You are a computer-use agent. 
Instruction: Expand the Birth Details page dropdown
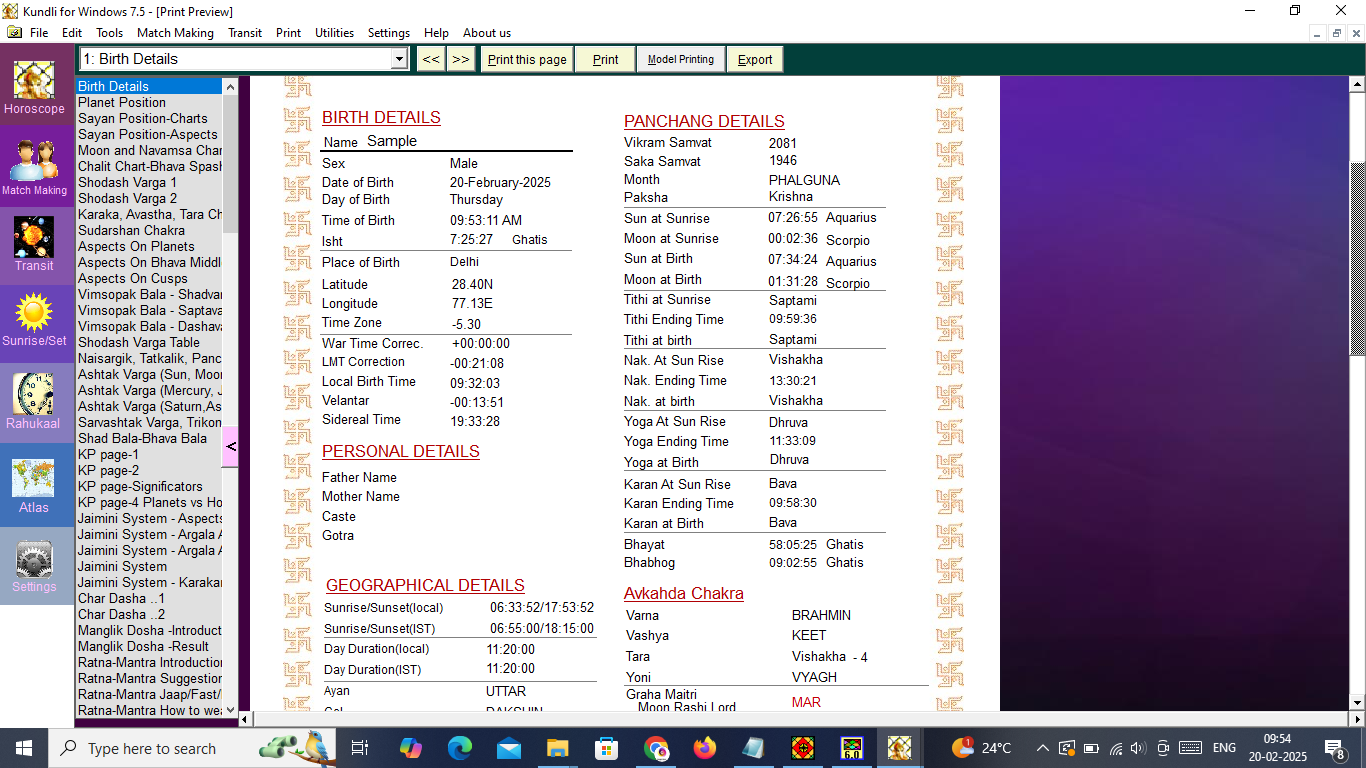[399, 59]
